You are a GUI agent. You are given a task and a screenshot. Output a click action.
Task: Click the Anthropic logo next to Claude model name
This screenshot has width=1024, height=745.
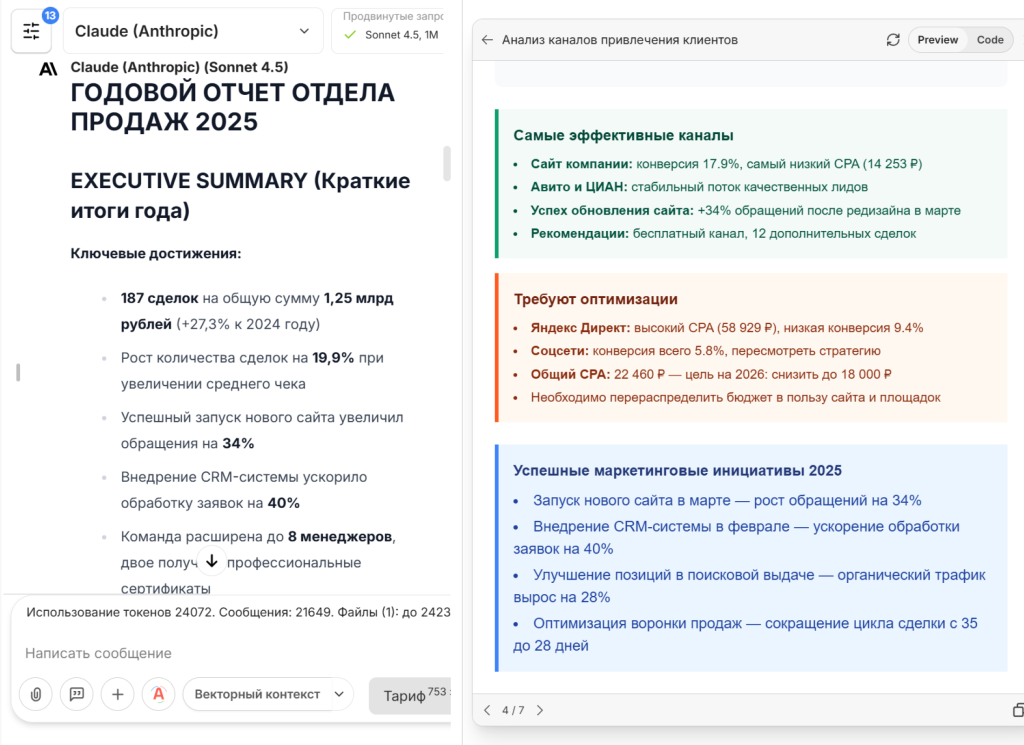(x=47, y=68)
